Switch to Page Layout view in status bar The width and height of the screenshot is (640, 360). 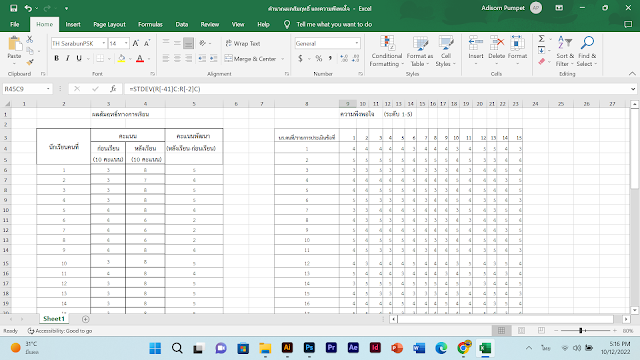tap(522, 331)
